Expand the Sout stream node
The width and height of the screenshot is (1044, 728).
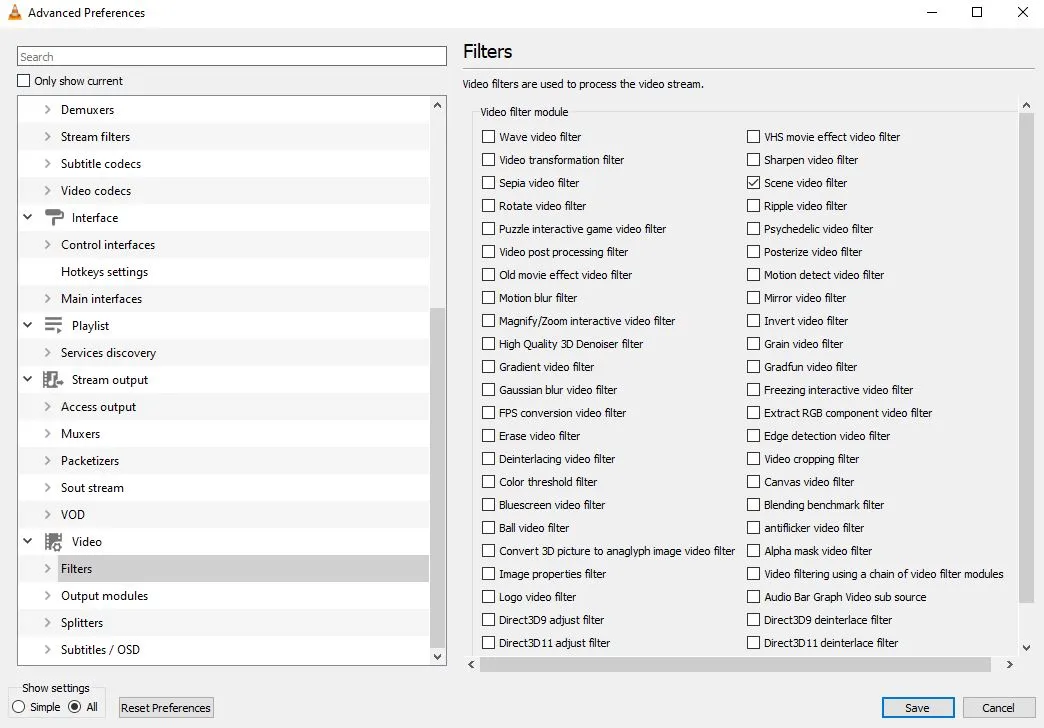point(47,488)
